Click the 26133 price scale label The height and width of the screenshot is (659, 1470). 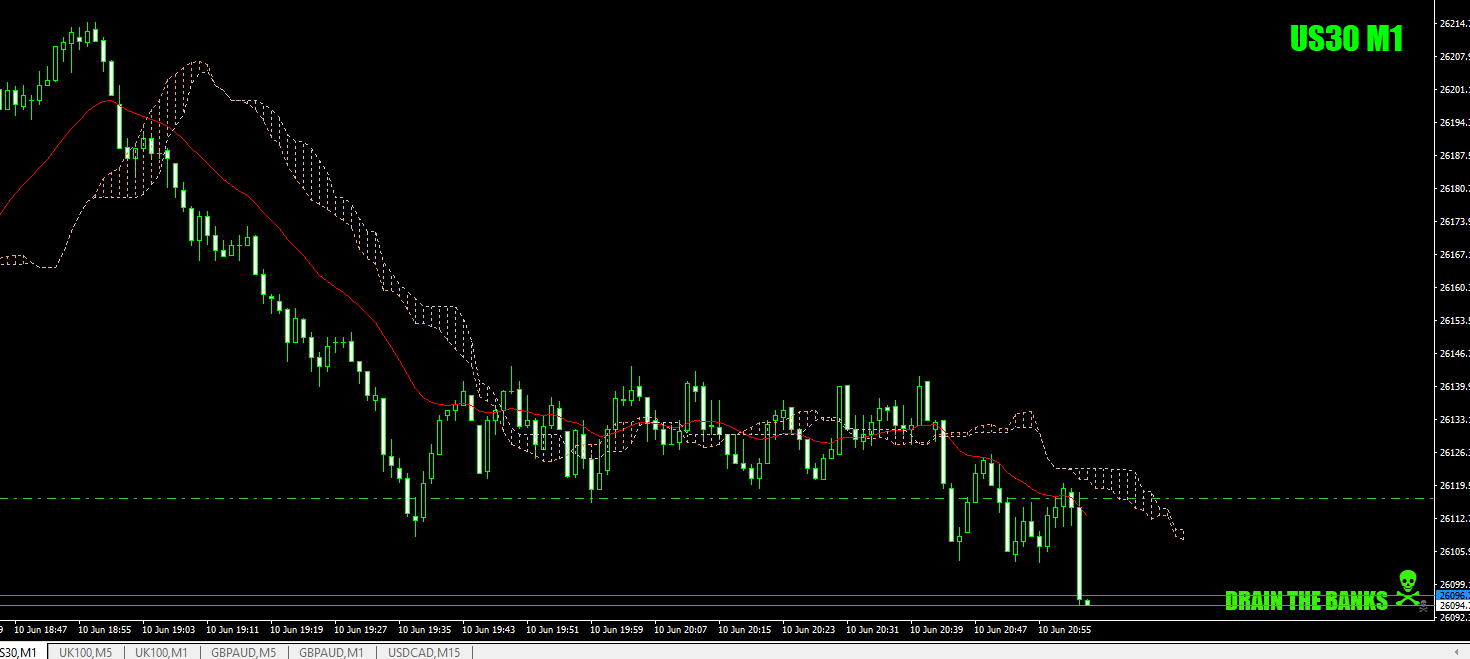[x=1454, y=419]
